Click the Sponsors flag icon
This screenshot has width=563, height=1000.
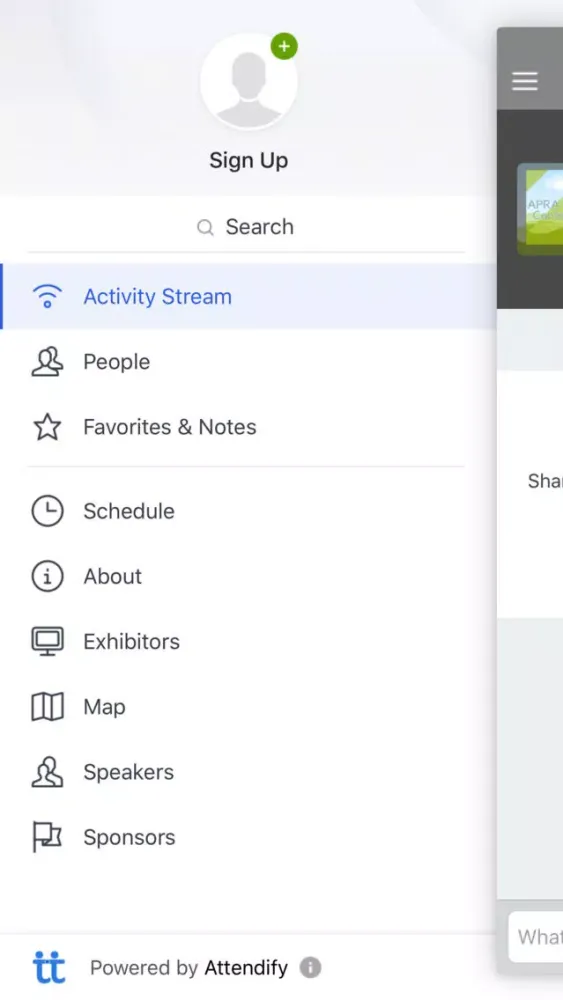click(47, 837)
